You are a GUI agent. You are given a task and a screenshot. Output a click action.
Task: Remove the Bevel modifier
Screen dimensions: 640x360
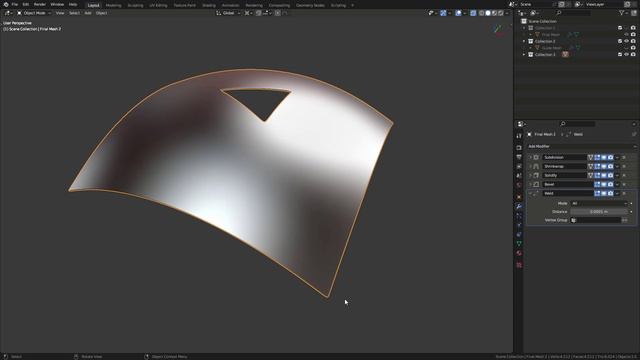[624, 184]
